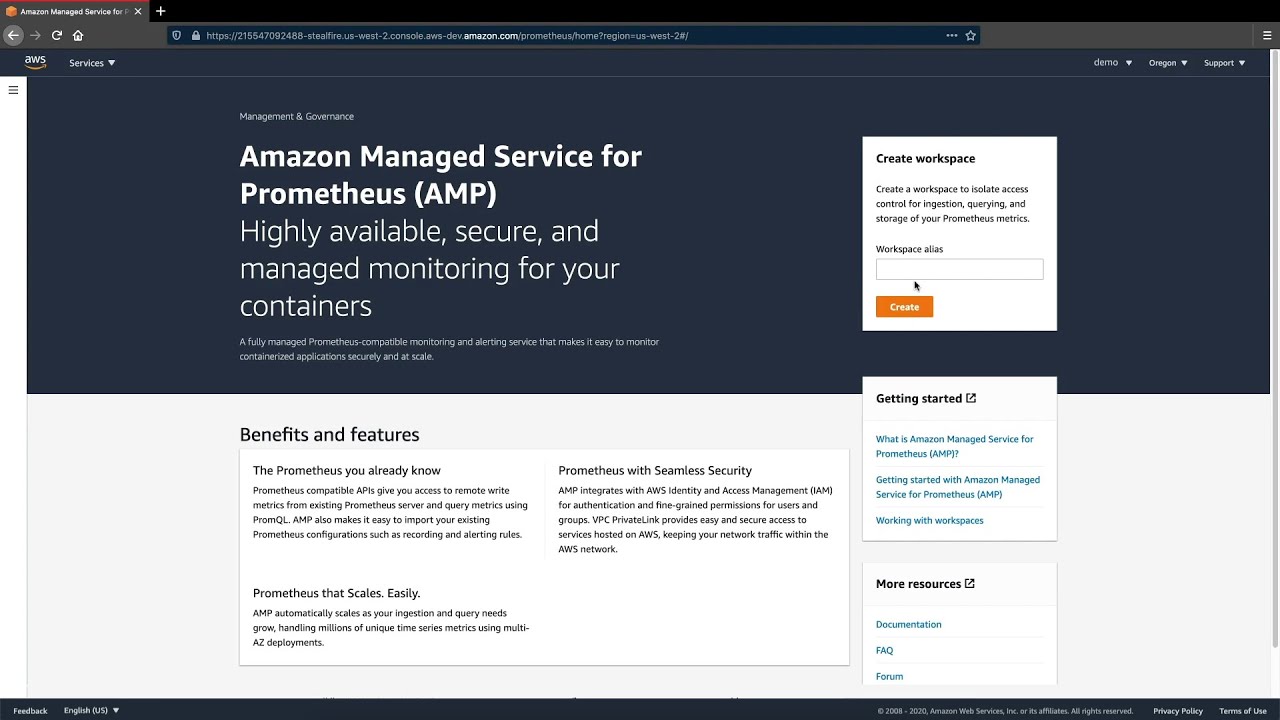Viewport: 1280px width, 720px height.
Task: Open the Firefox application menu icon
Action: tap(1267, 35)
